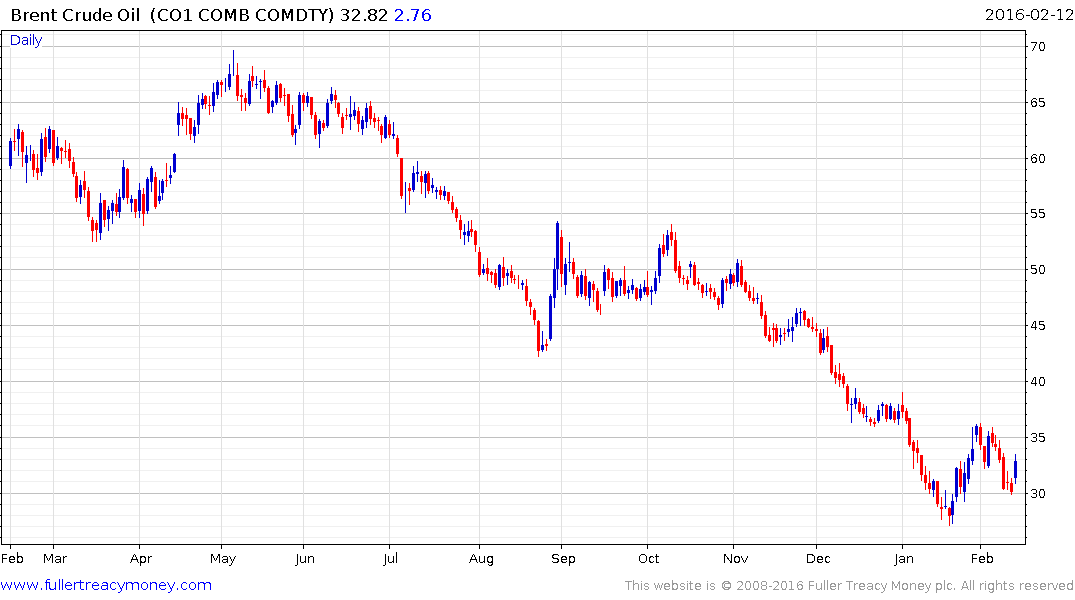
Task: Click the 'Daily' interval label
Action: (26, 40)
